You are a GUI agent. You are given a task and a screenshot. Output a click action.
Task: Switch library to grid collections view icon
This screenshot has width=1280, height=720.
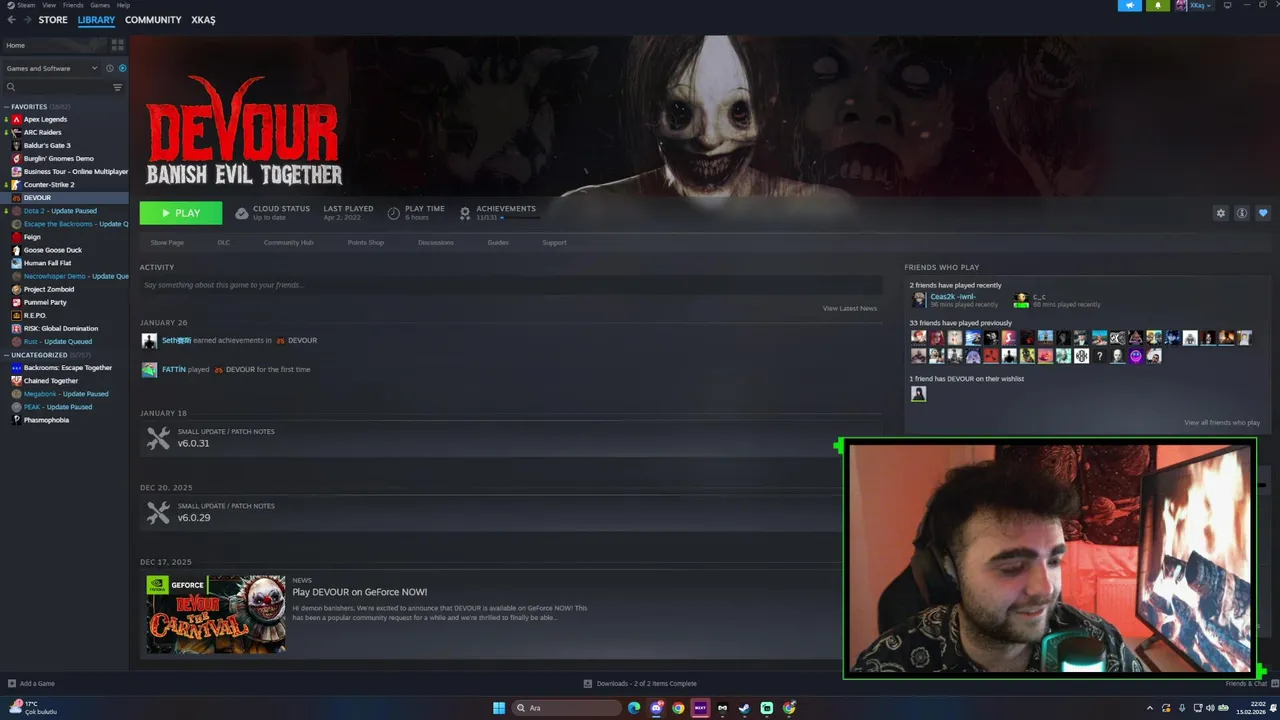click(117, 45)
